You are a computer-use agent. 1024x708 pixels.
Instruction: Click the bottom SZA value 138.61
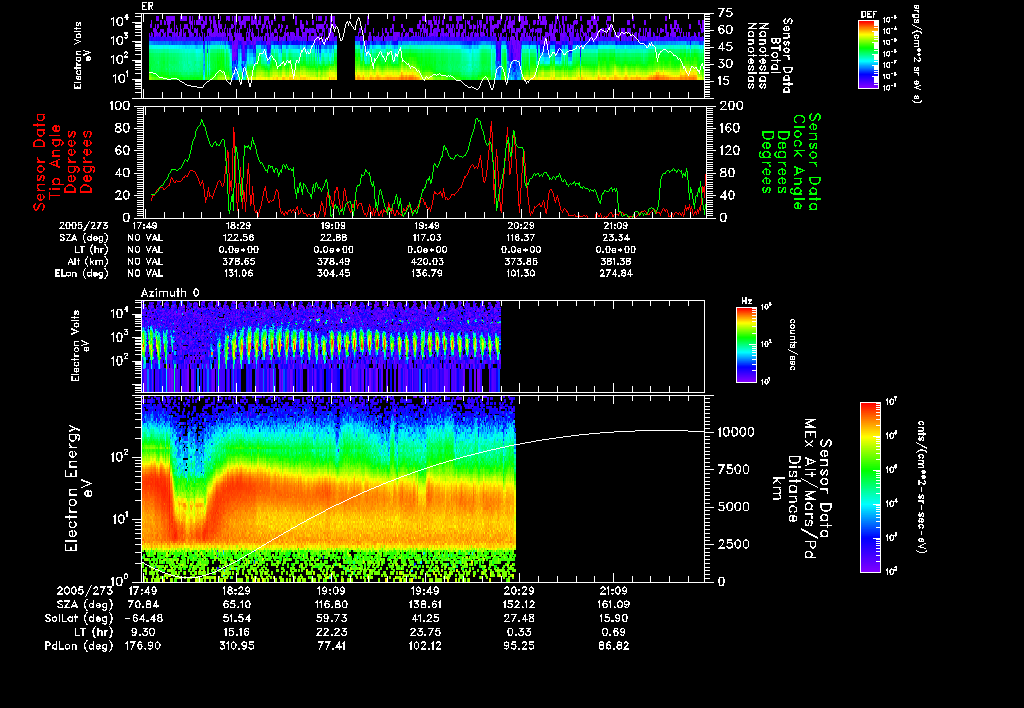tap(425, 605)
